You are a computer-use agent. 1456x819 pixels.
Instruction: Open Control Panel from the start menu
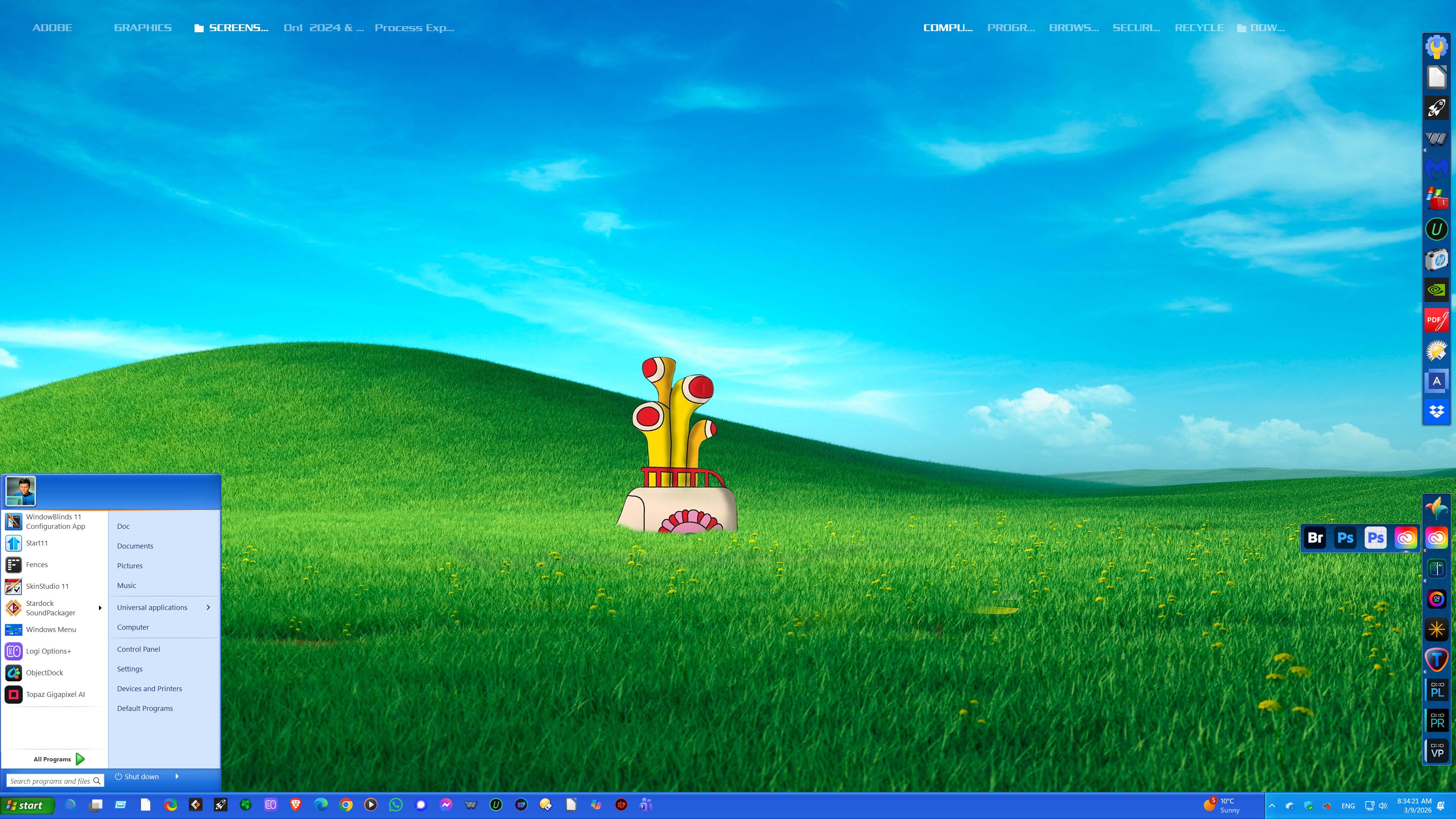[138, 649]
